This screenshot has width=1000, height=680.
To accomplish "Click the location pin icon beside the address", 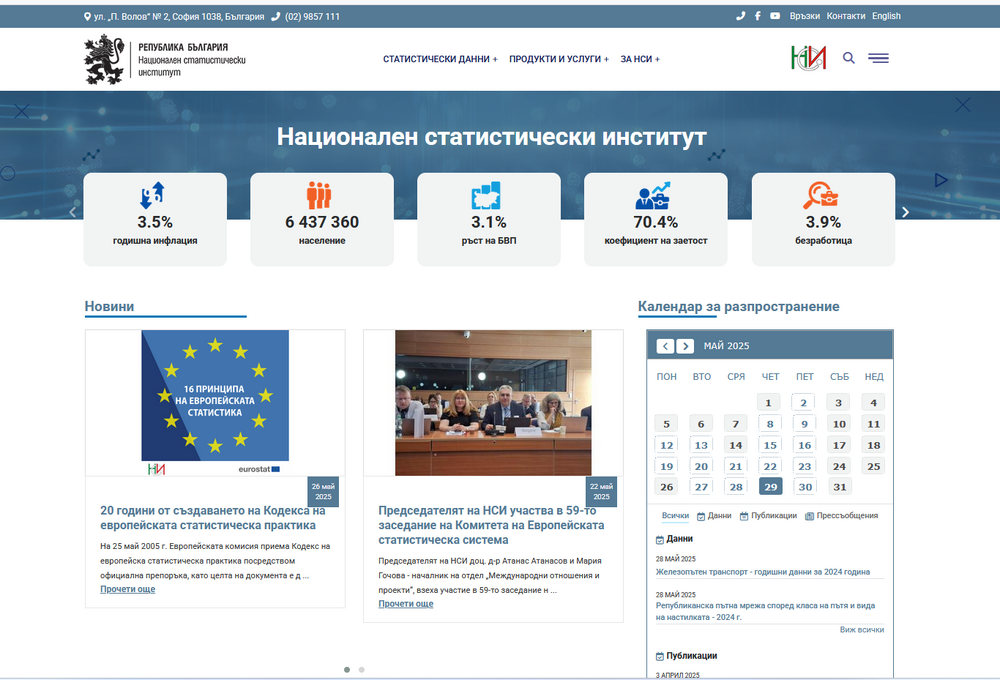I will pyautogui.click(x=86, y=15).
